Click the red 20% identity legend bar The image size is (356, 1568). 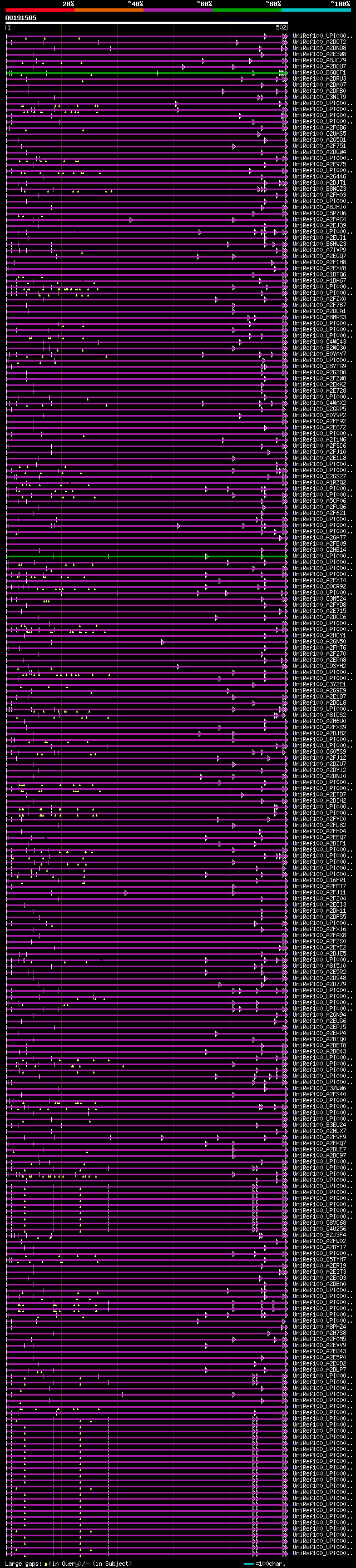[x=39, y=11]
